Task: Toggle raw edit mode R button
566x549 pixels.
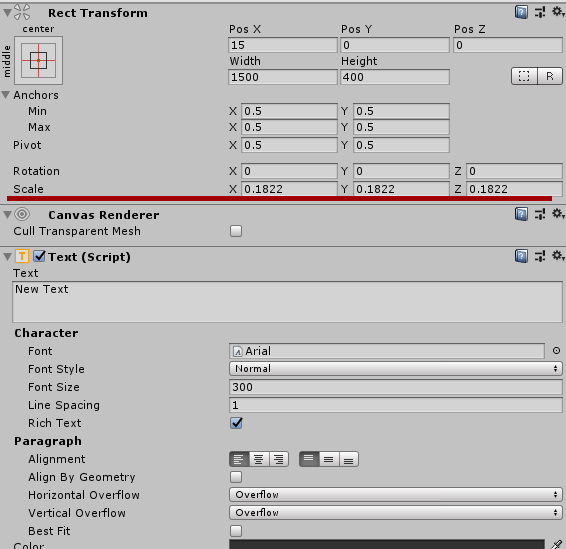Action: pyautogui.click(x=550, y=76)
